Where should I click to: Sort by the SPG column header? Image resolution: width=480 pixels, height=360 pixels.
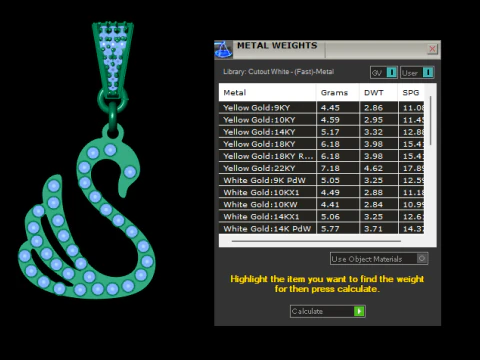tap(411, 93)
